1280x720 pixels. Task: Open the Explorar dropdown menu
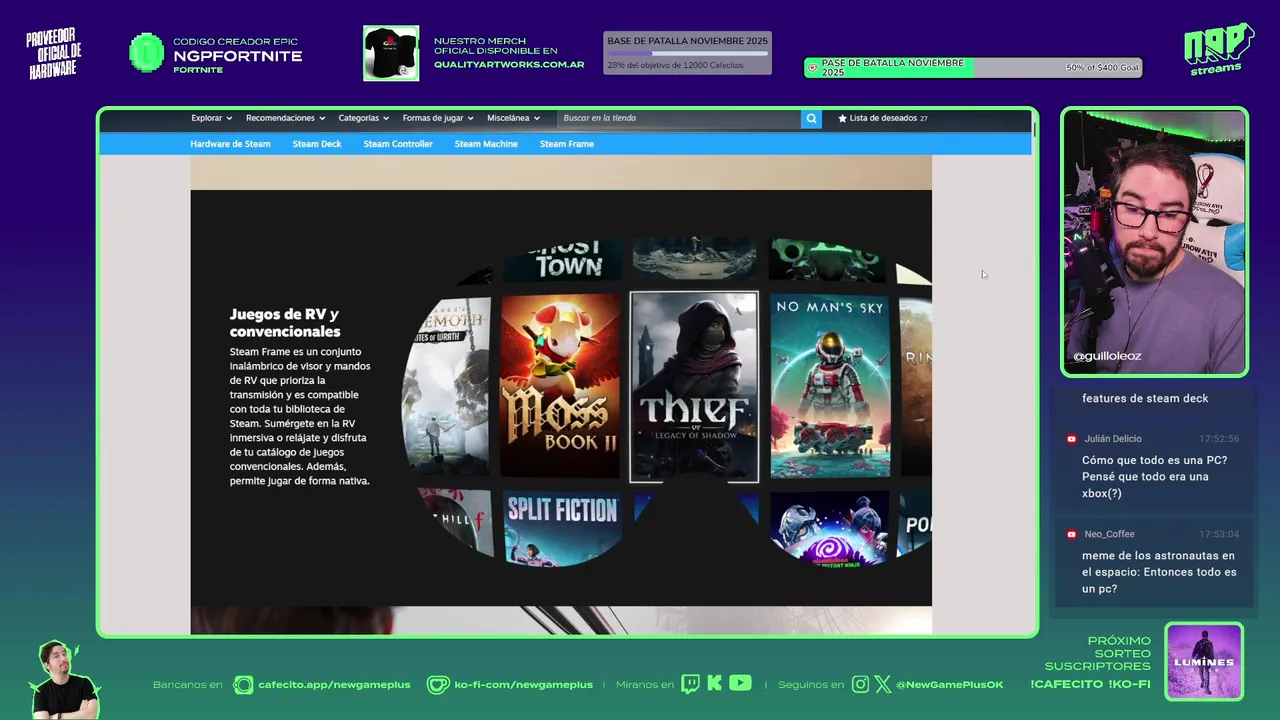211,118
